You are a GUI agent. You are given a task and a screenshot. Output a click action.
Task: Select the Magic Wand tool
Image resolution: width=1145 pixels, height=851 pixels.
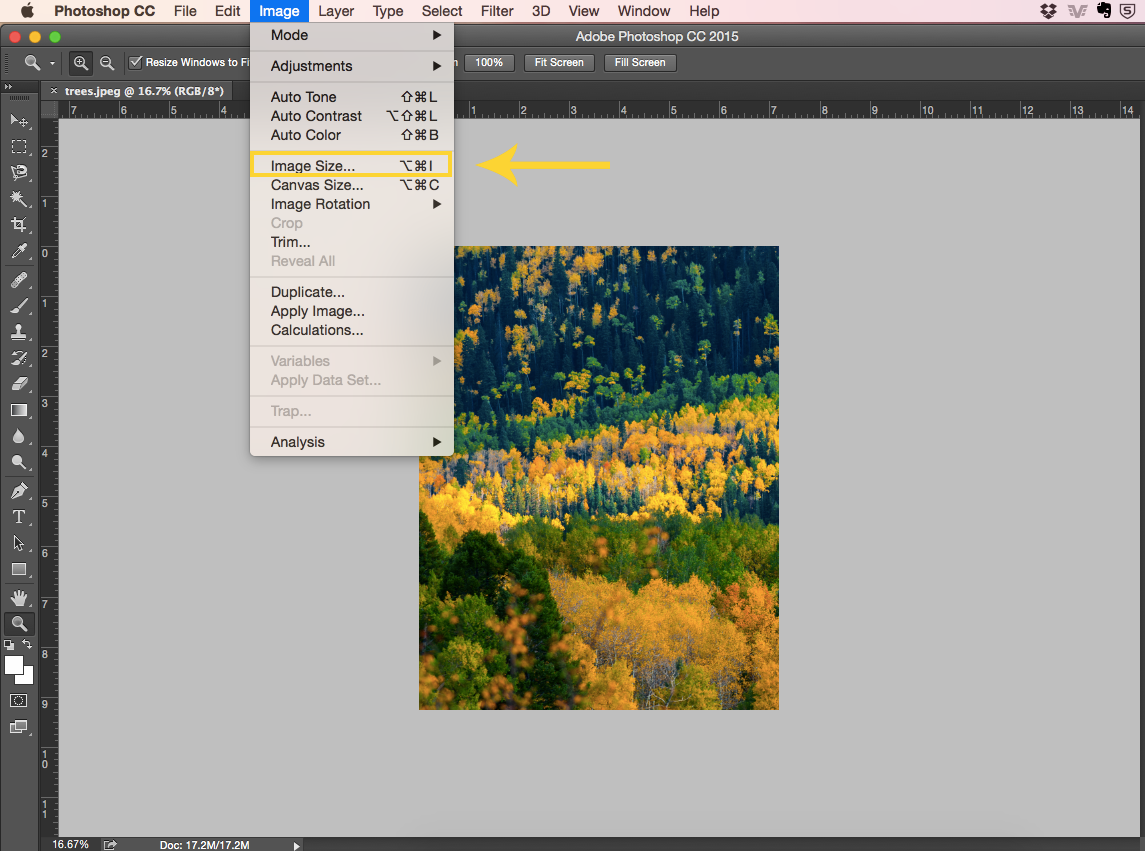coord(19,199)
